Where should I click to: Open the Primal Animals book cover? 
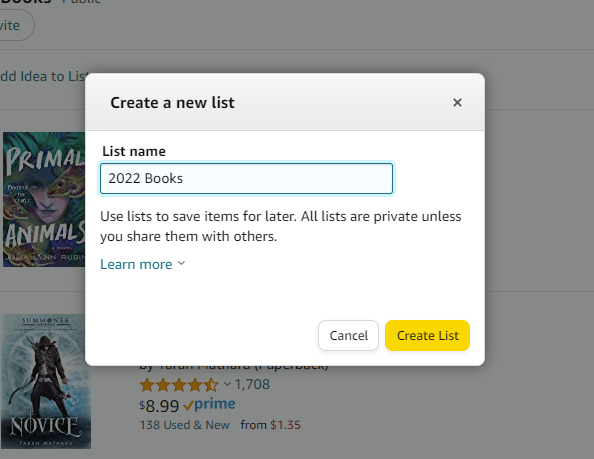click(x=44, y=199)
